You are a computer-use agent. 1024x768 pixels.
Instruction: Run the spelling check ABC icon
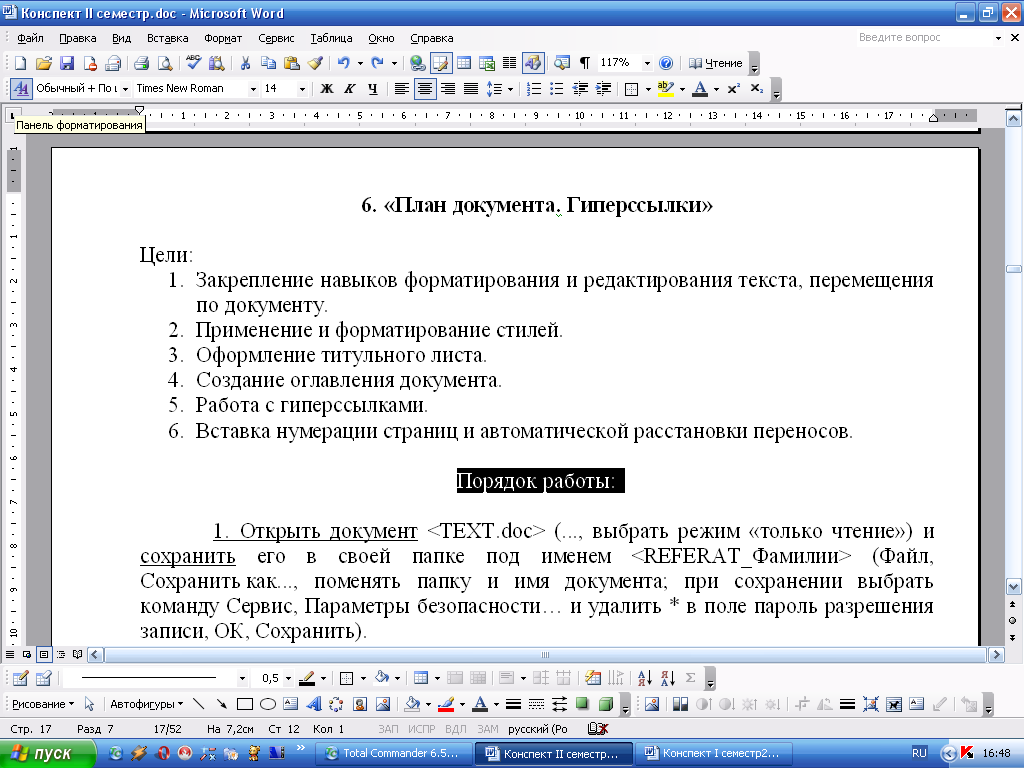[x=193, y=63]
